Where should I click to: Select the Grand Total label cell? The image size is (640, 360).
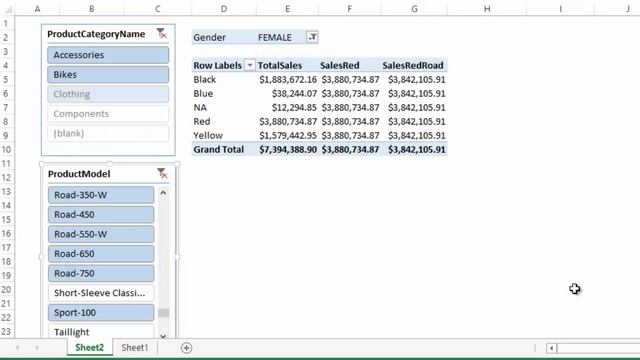[x=224, y=149]
